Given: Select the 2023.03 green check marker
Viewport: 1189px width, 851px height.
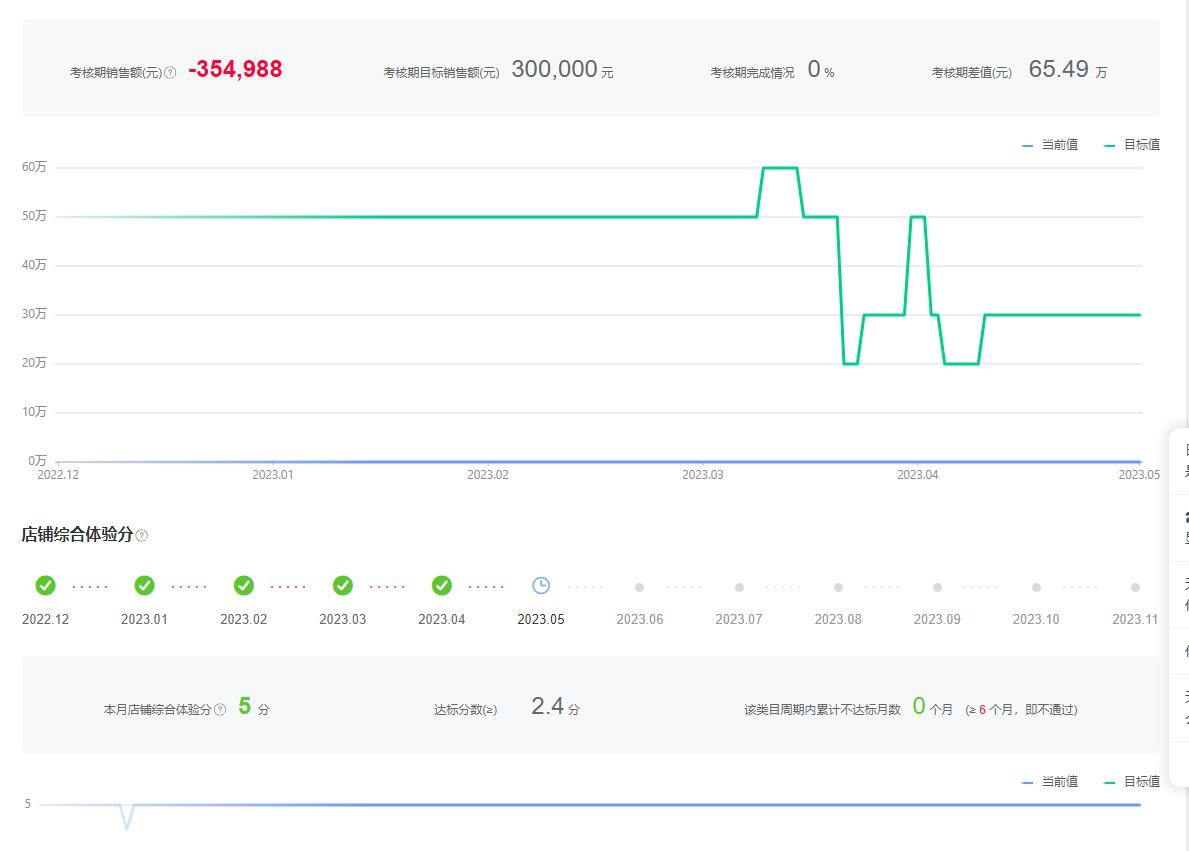Looking at the screenshot, I should (343, 586).
